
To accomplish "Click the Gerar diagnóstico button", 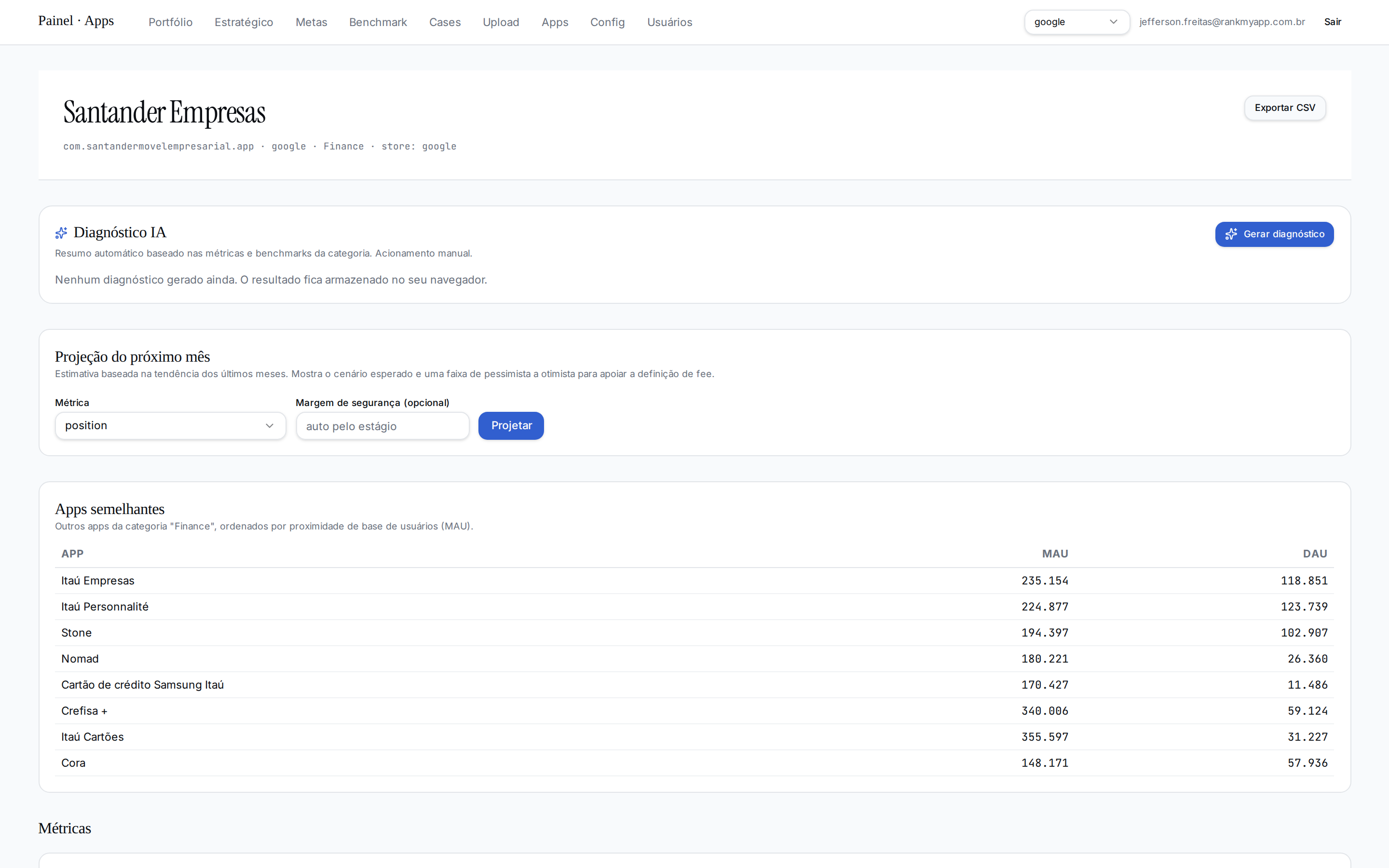I will point(1274,234).
